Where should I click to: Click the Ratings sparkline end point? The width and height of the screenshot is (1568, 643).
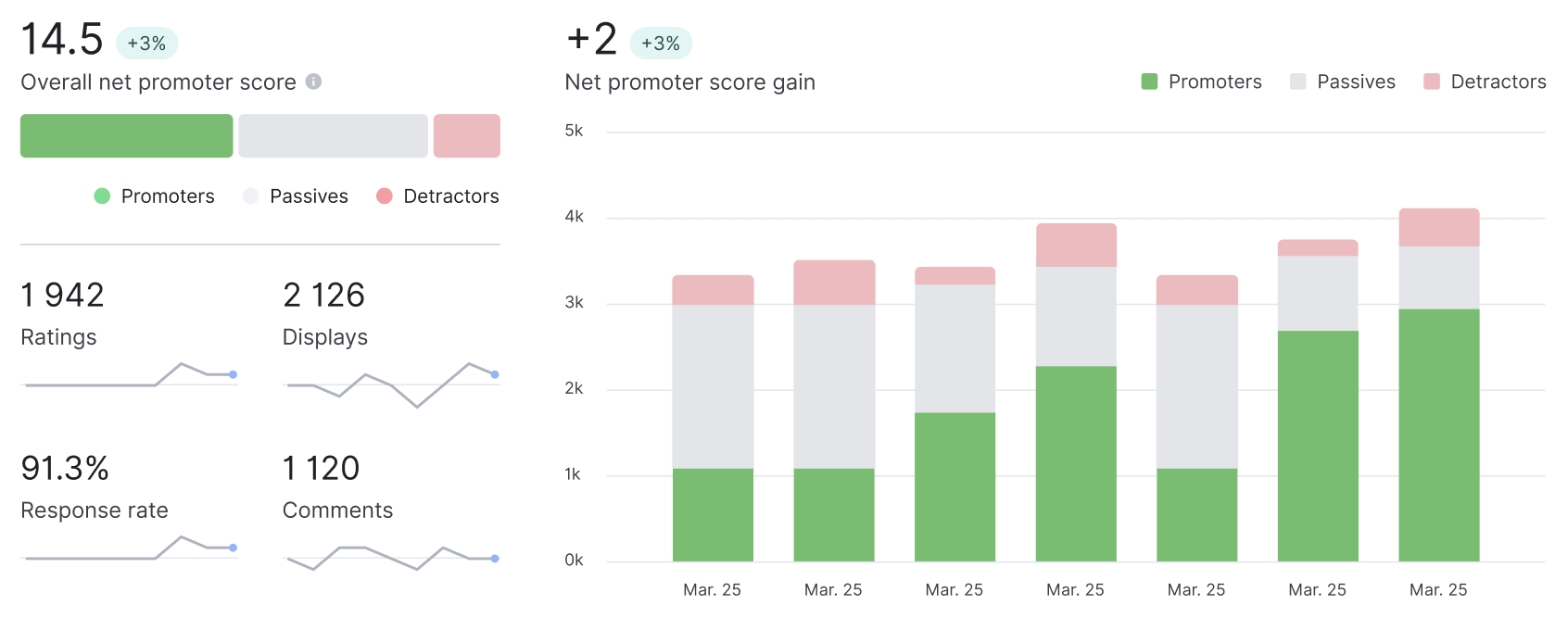coord(233,374)
